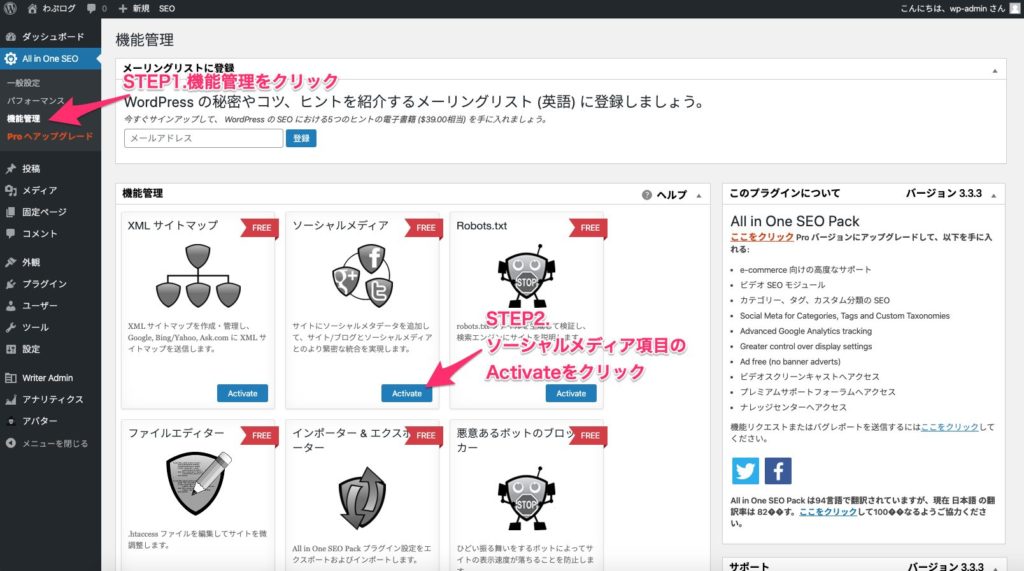
Task: Open アナリティクス analytics menu
Action: [50, 399]
